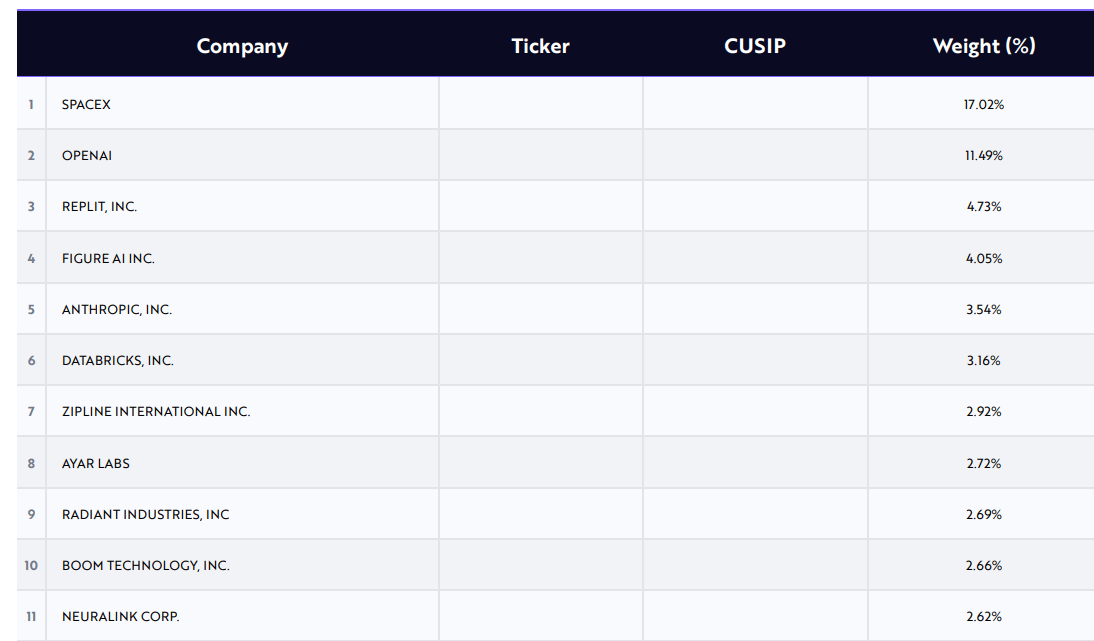
Task: Click the Company column header
Action: pyautogui.click(x=242, y=46)
